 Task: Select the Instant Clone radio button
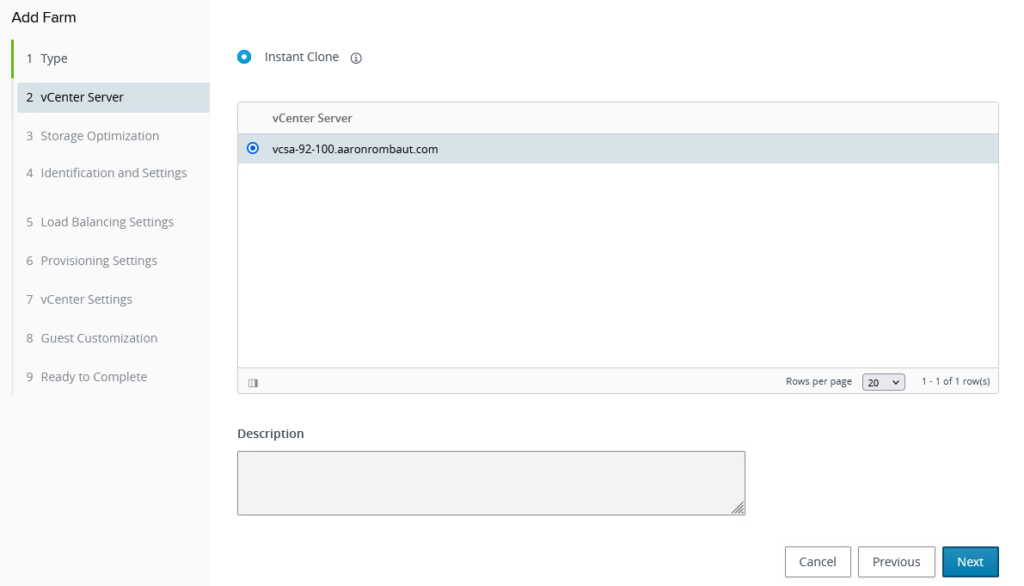[x=245, y=57]
